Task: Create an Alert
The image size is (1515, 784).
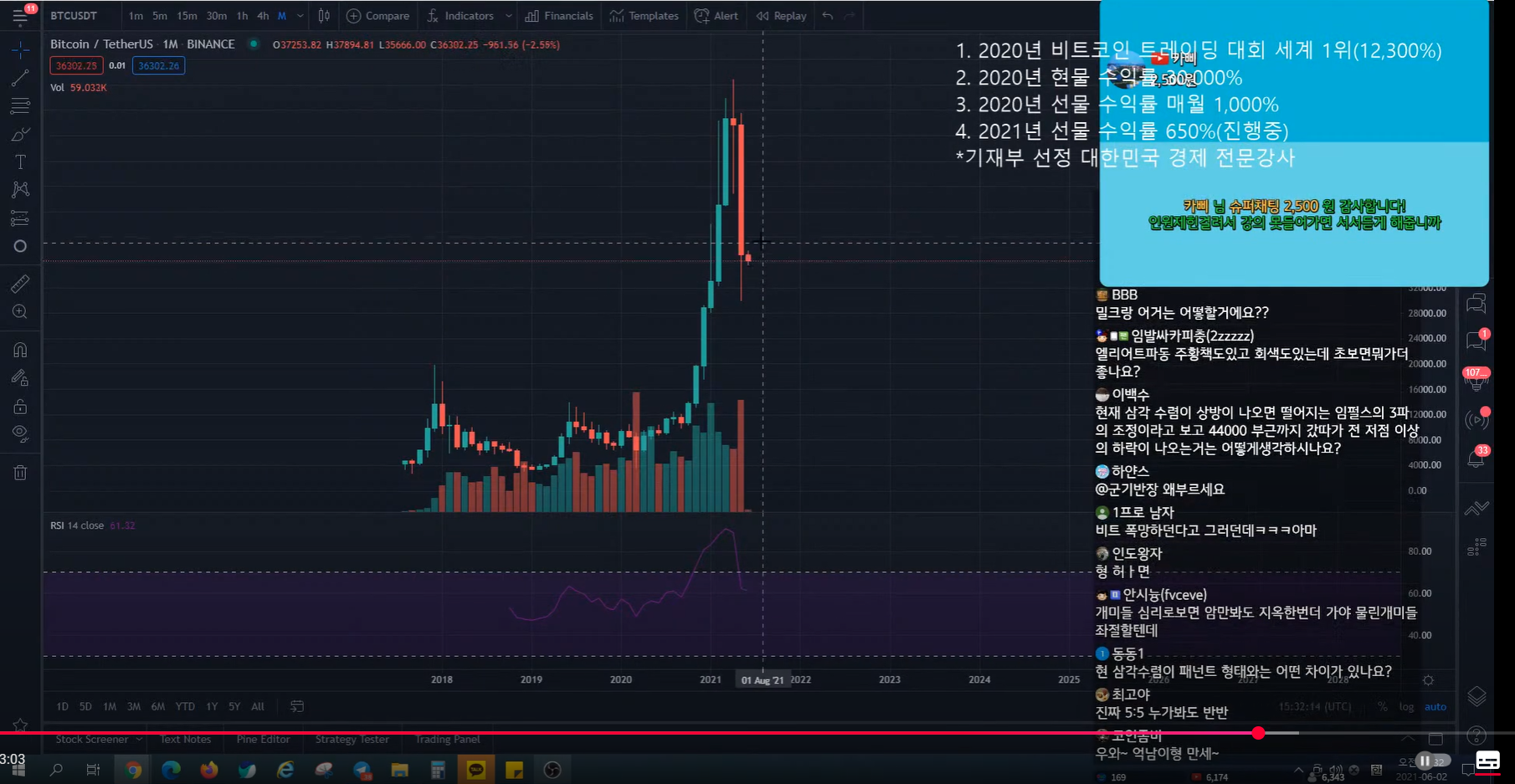Action: pos(716,16)
